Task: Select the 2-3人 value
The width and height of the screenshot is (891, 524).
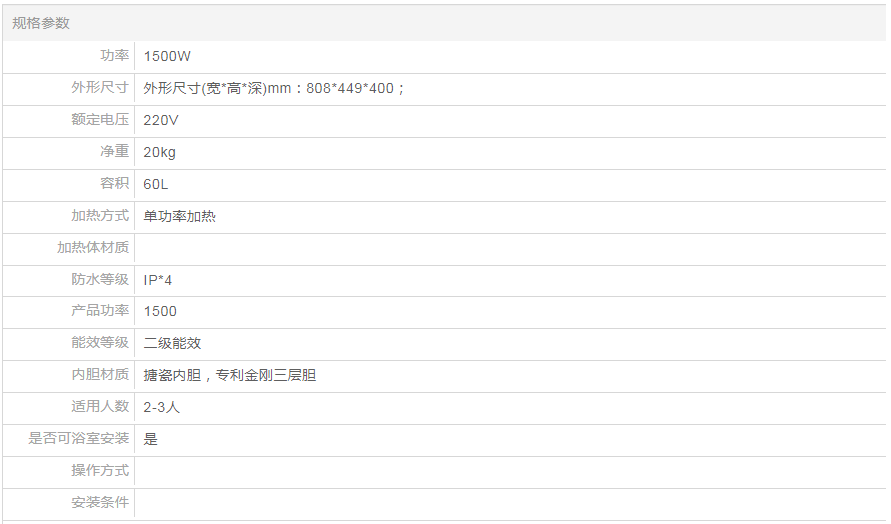Action: pyautogui.click(x=162, y=407)
